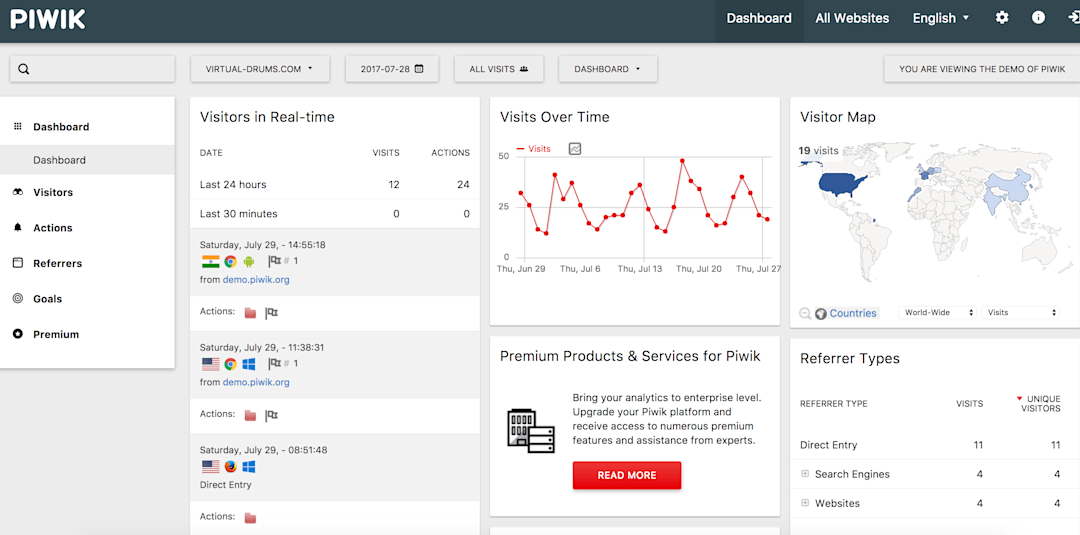The width and height of the screenshot is (1080, 535).
Task: Open the DASHBOARD manager dropdown
Action: [x=608, y=69]
